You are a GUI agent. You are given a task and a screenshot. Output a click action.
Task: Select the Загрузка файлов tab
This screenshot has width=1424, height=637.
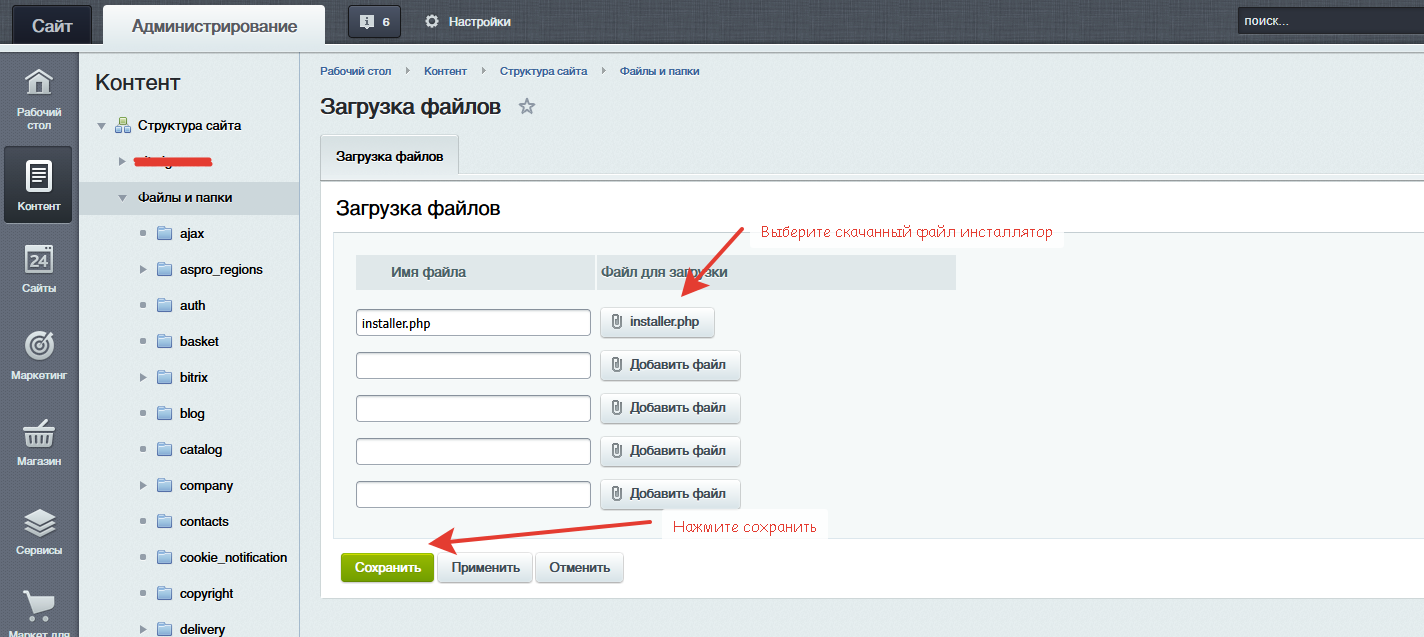point(389,157)
